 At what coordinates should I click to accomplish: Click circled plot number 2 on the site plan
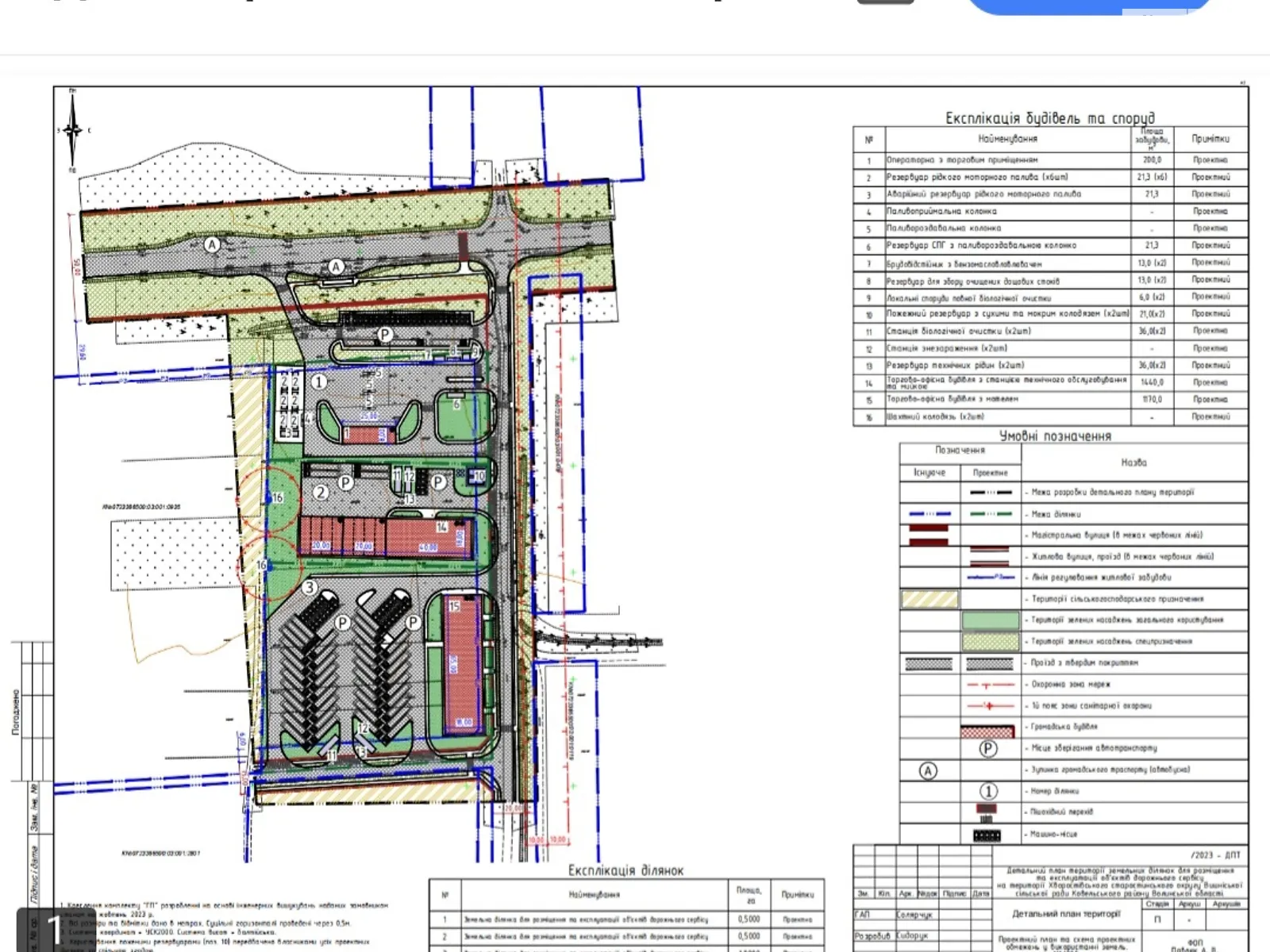coord(321,492)
